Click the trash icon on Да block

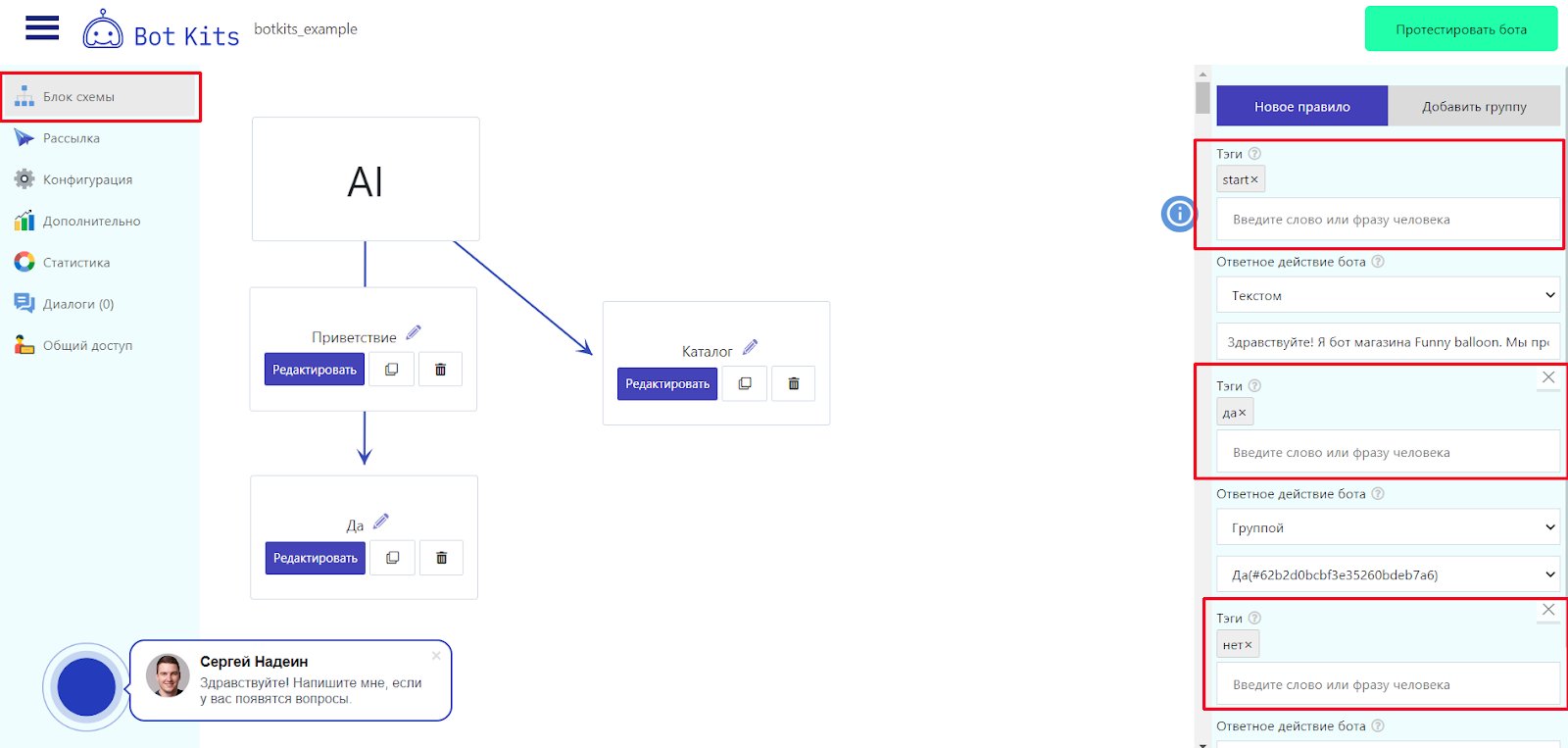[x=441, y=558]
